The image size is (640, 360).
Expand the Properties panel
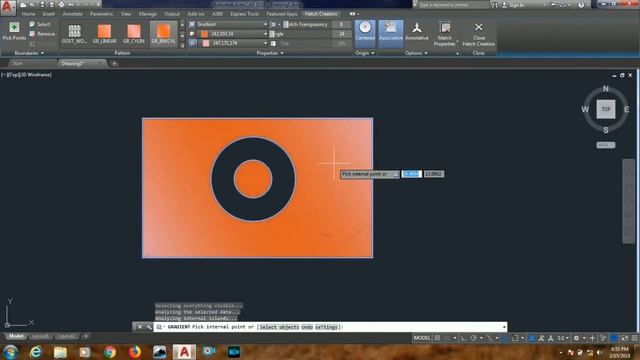pyautogui.click(x=270, y=53)
